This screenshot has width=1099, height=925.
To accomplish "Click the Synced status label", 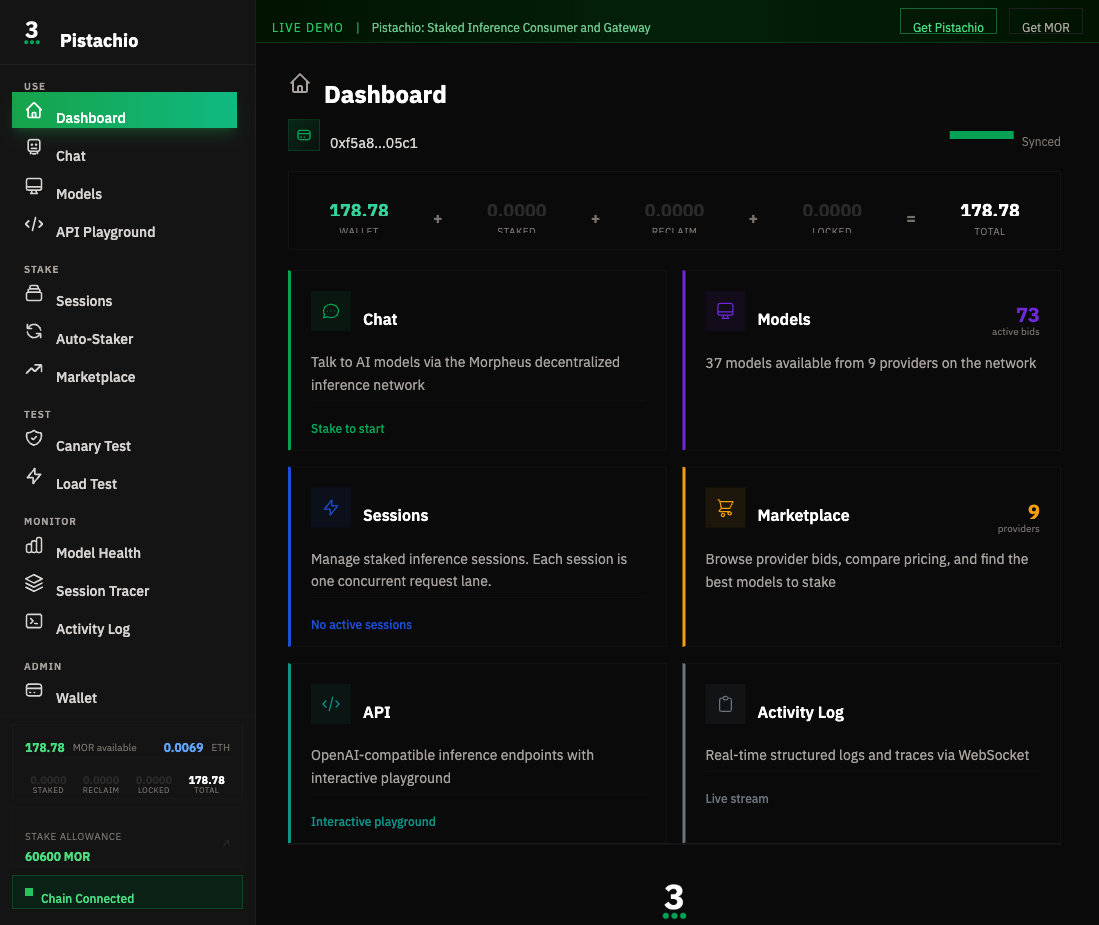I will 1041,142.
